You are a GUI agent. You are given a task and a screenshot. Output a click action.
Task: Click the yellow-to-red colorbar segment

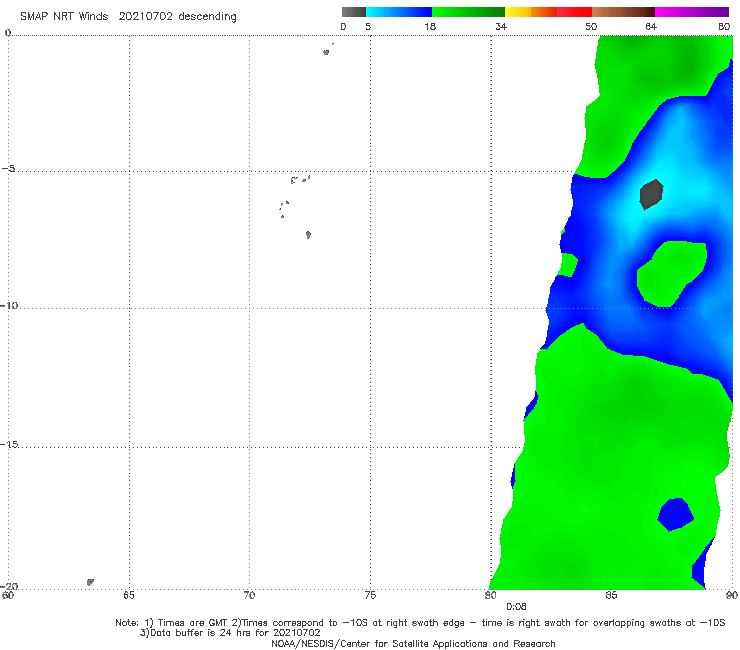548,12
